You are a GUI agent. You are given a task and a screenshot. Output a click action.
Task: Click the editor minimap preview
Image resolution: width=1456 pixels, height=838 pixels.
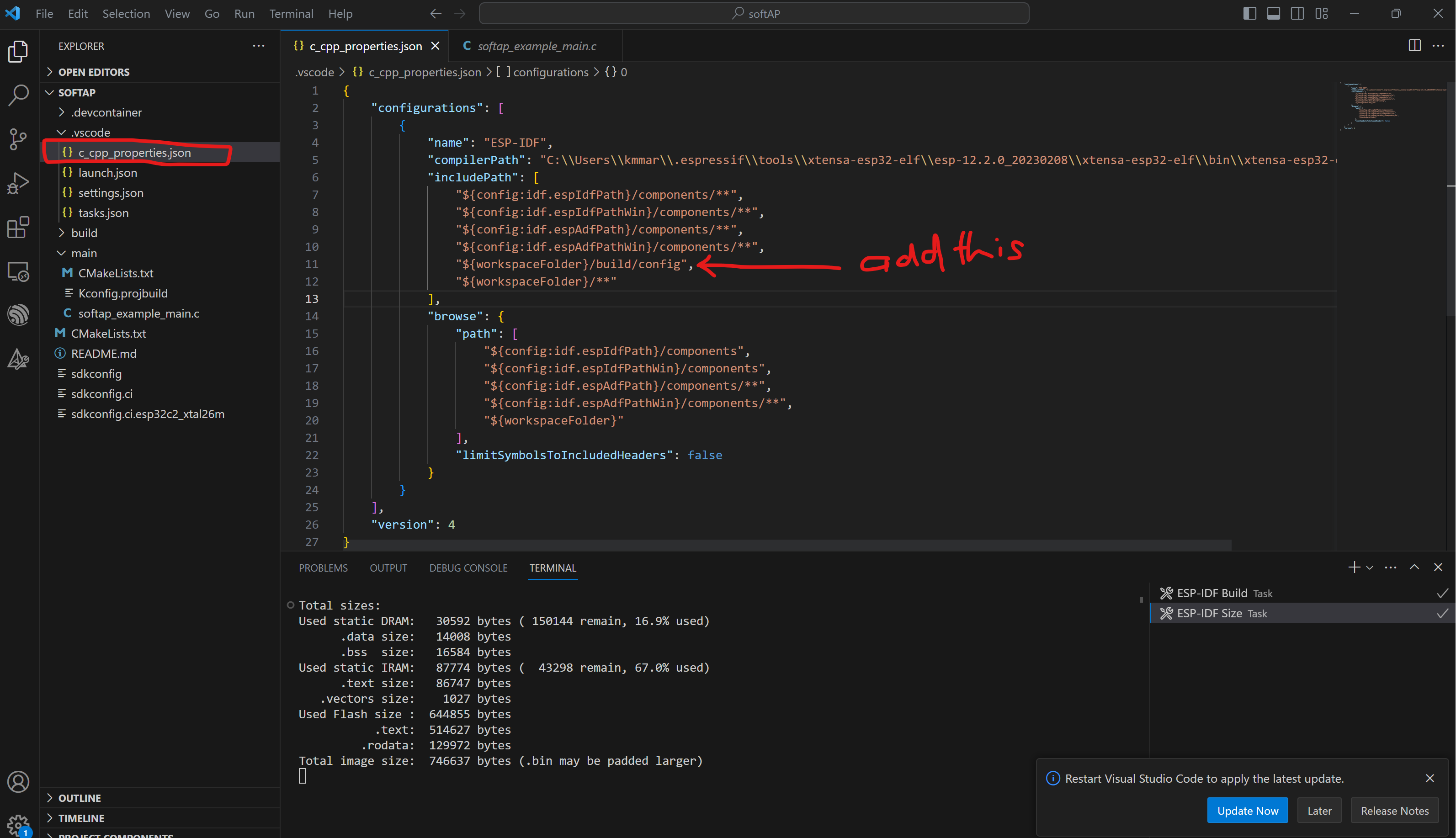(x=1392, y=106)
